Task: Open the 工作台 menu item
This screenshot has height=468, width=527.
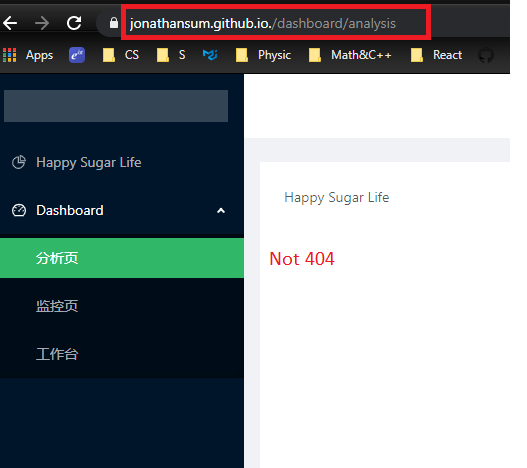Action: tap(122, 354)
